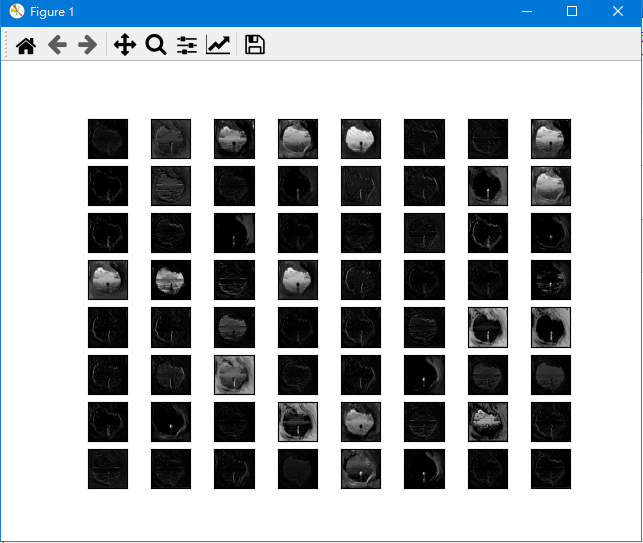Click the matplotlib icon in title bar
This screenshot has width=643, height=543.
coord(16,12)
